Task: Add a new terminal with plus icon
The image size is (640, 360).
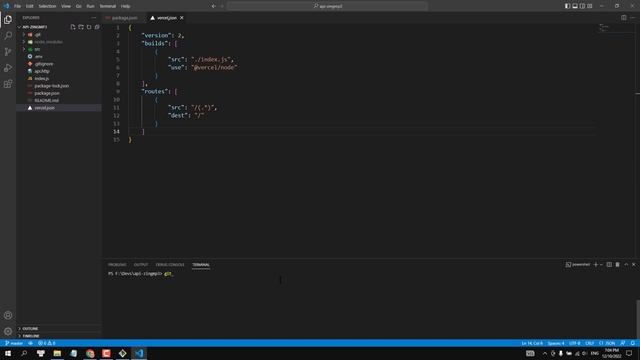Action: tap(596, 264)
